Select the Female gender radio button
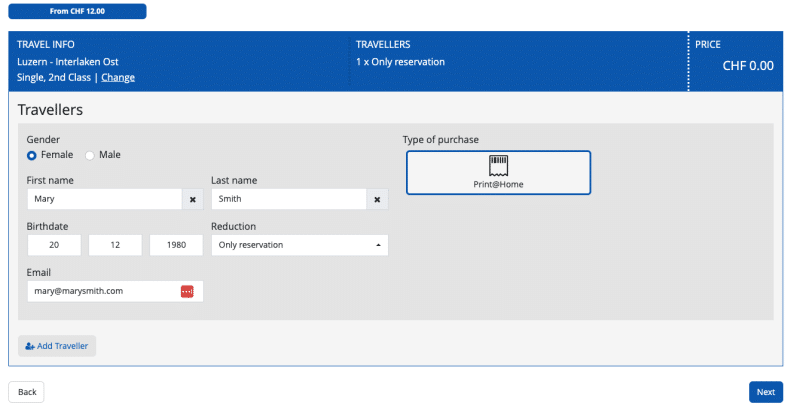 (x=32, y=155)
